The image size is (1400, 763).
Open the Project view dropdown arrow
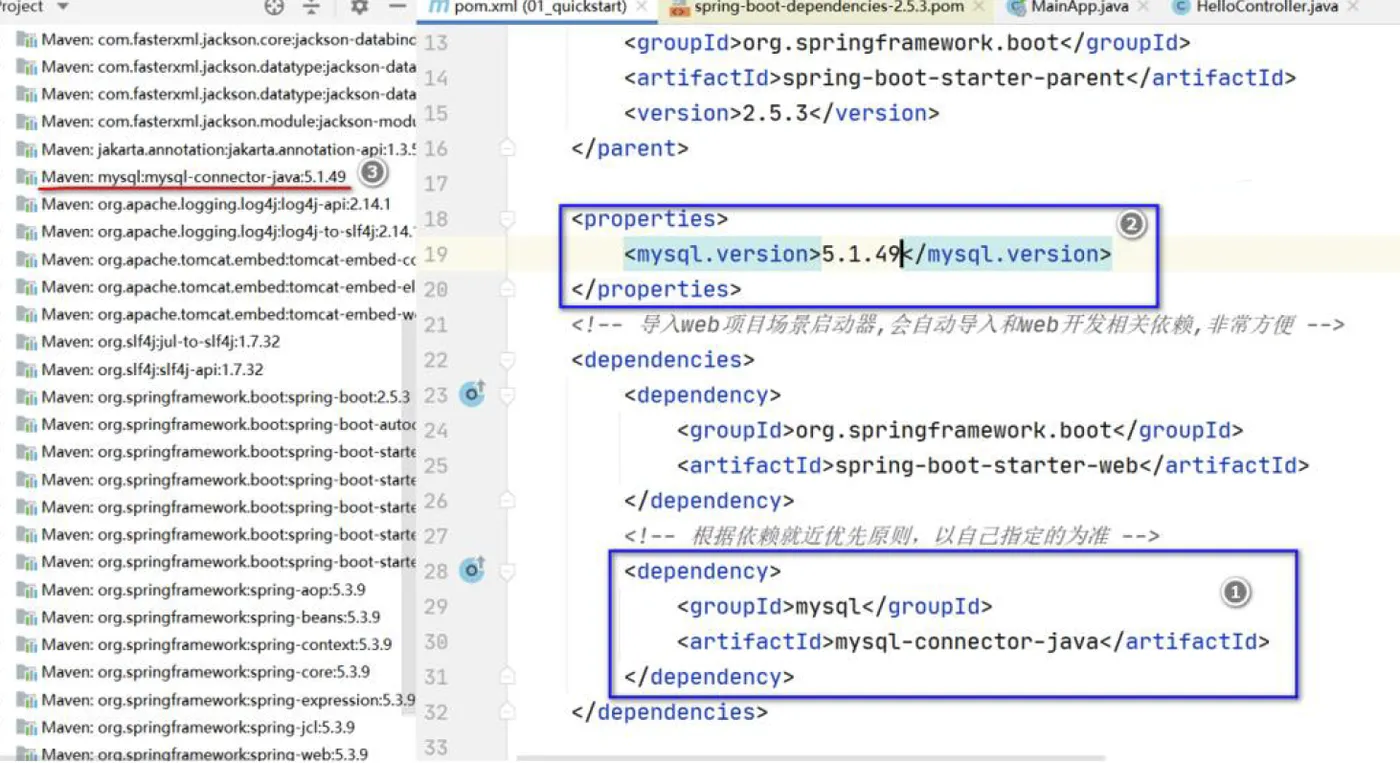pos(63,7)
